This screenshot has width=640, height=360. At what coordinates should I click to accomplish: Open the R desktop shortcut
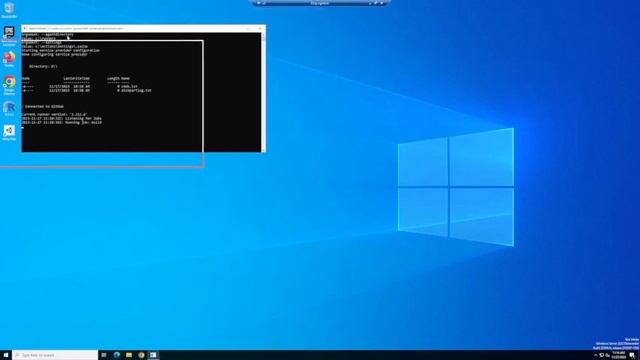[9, 109]
